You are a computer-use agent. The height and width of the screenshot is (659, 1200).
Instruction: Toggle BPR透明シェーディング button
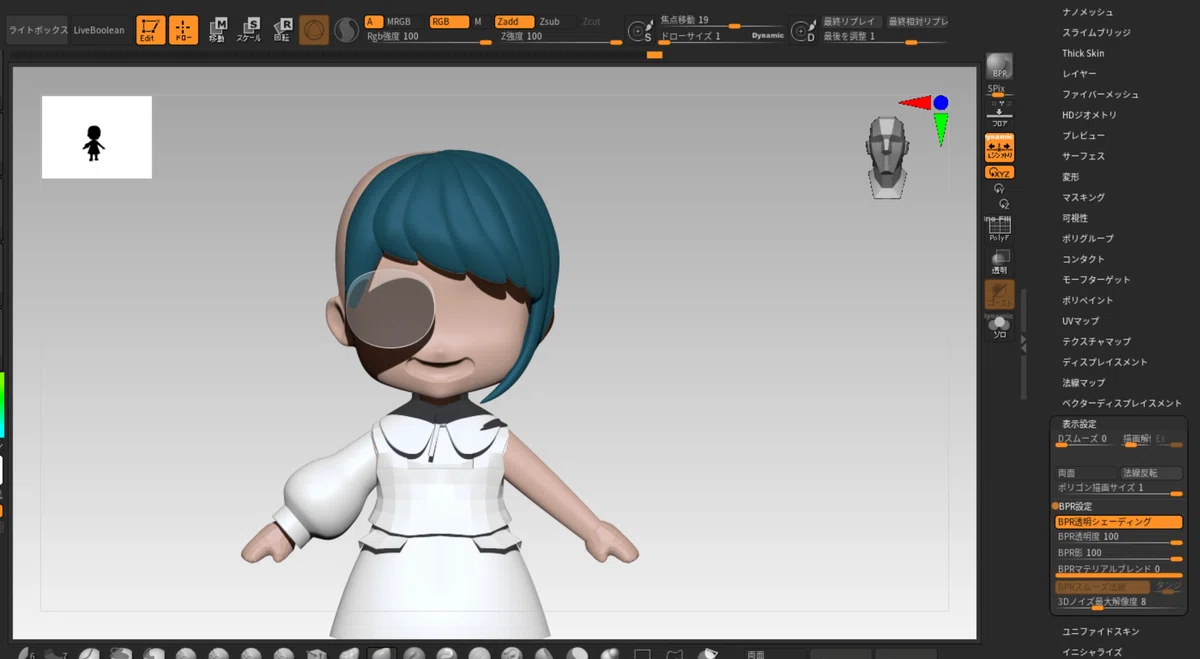click(1119, 522)
